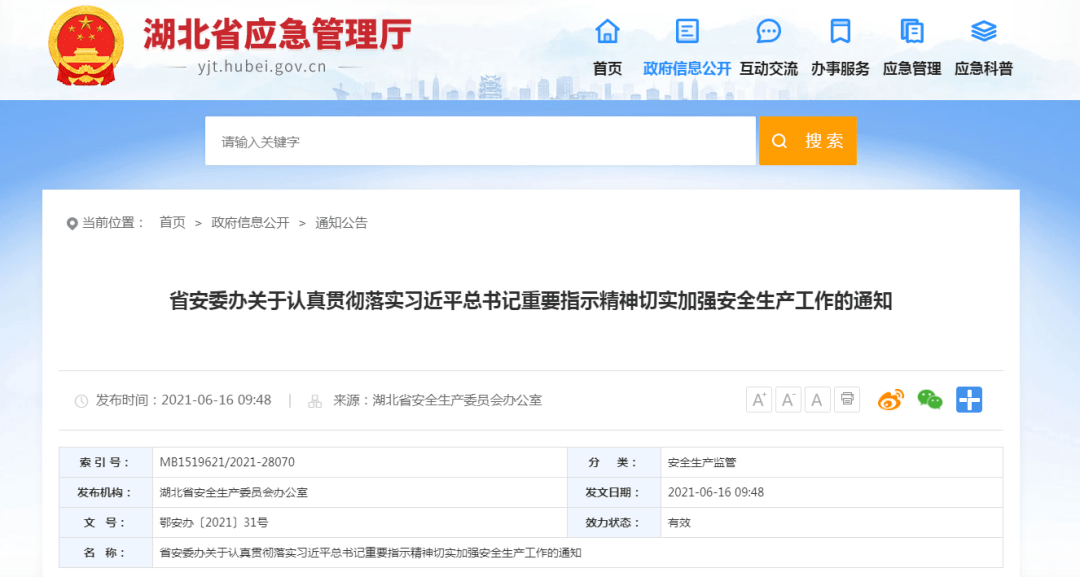Click the 首页 home icon in navigation
This screenshot has height=577, width=1080.
[607, 32]
